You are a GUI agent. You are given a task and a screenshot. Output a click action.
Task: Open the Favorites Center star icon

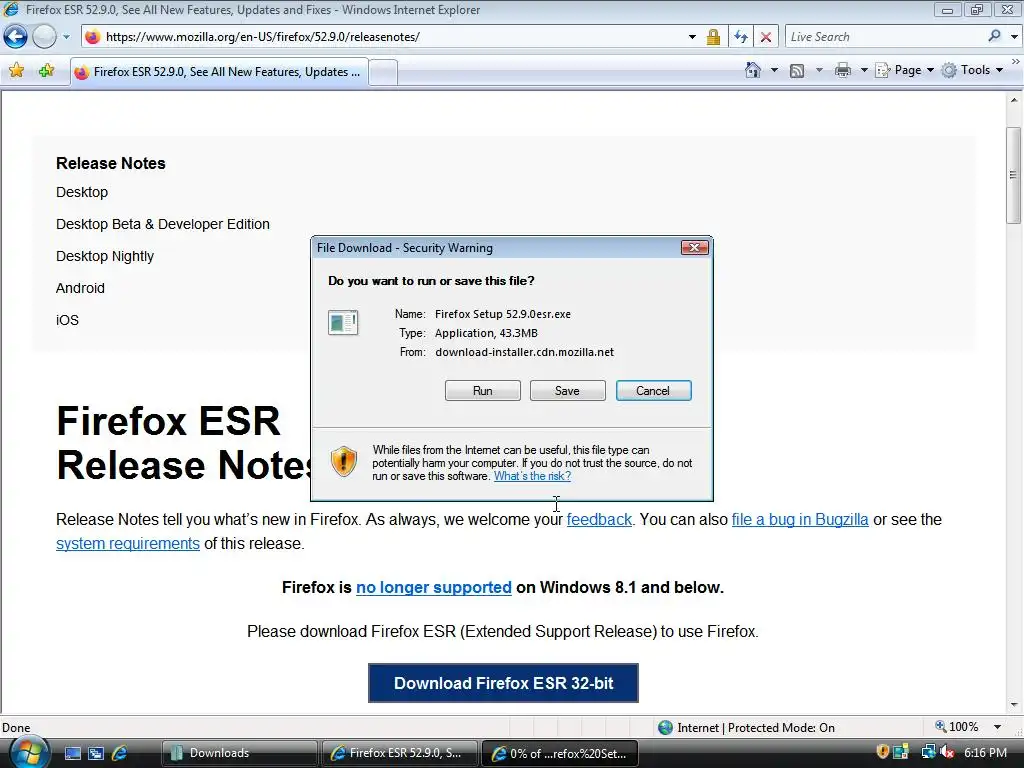pyautogui.click(x=16, y=71)
